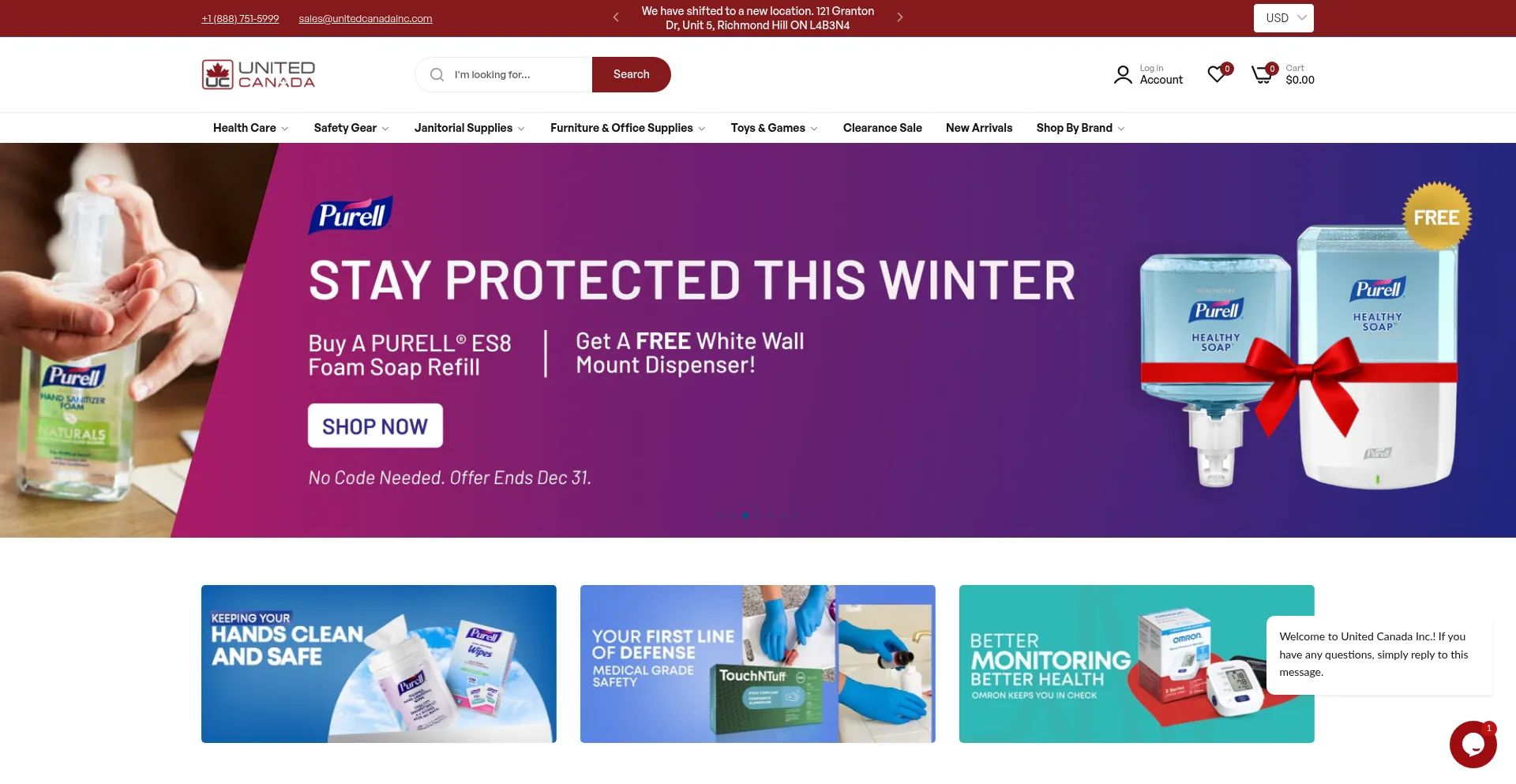Expand Furniture & Office Supplies menu

click(628, 128)
